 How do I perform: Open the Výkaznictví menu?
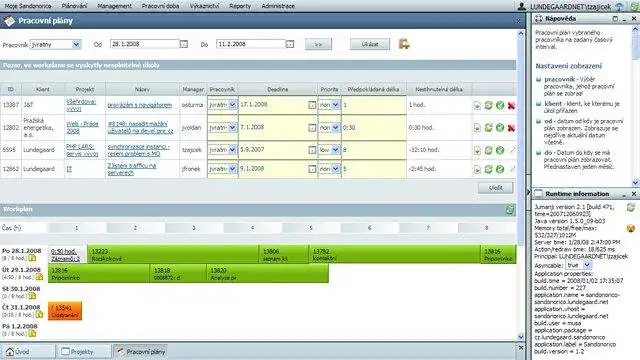click(204, 6)
